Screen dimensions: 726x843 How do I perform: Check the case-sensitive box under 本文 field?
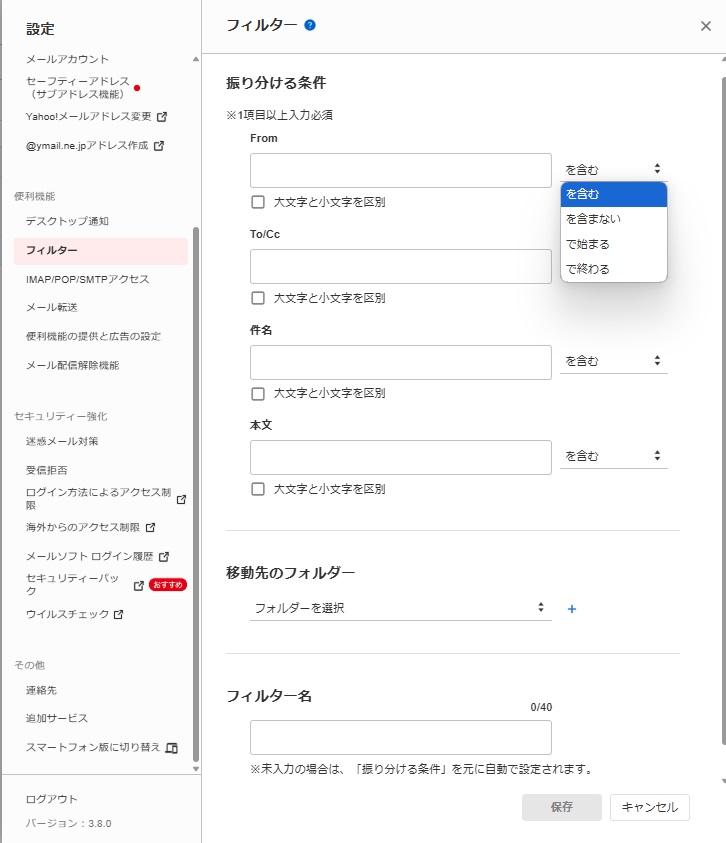tap(258, 489)
